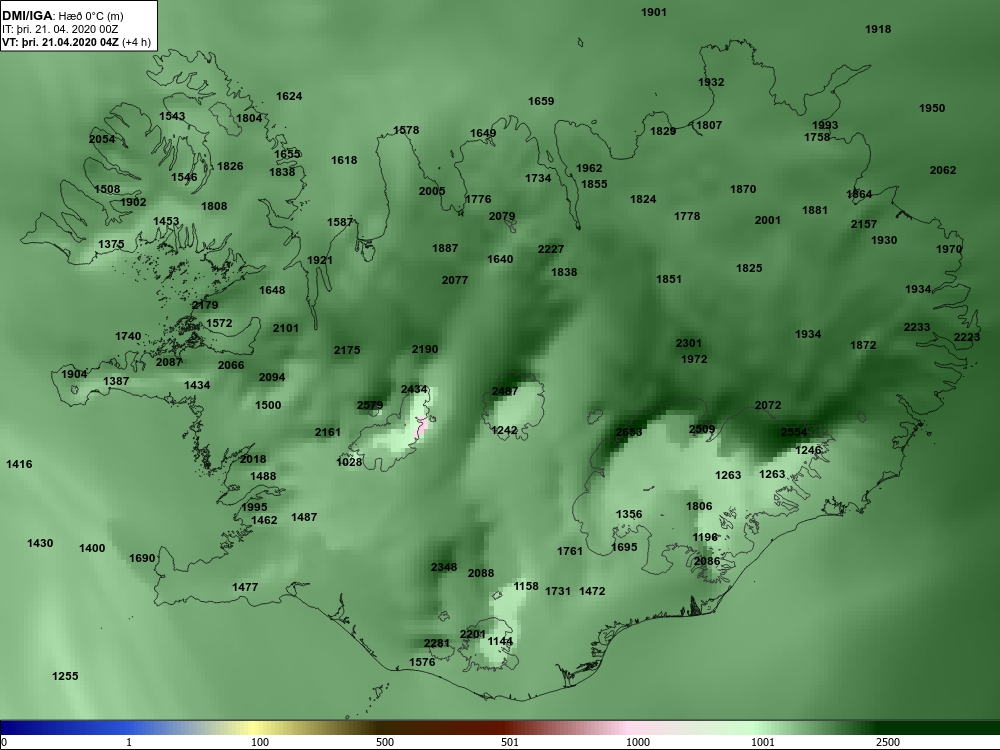Viewport: 1000px width, 750px height.
Task: Click the map value 2005
Action: click(432, 191)
